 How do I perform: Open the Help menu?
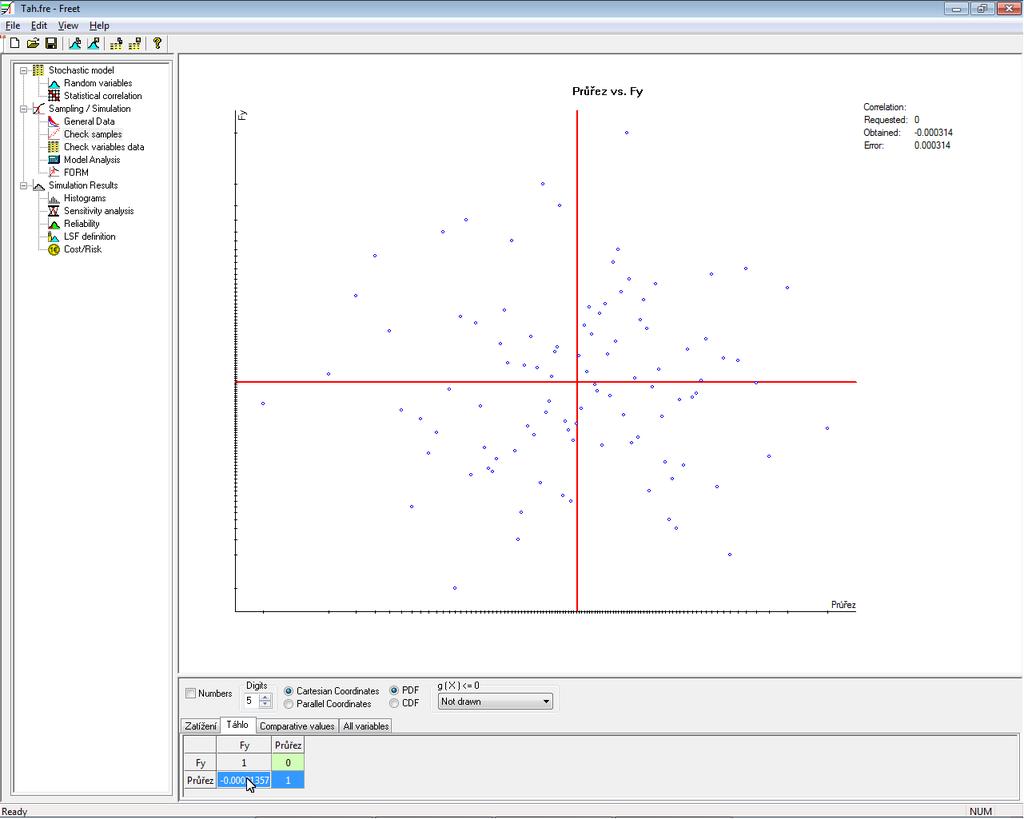pos(99,25)
